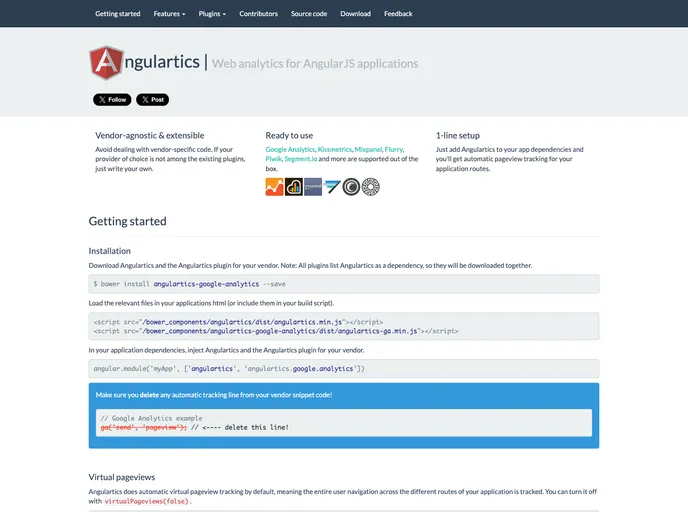This screenshot has height=512, width=688.
Task: Click the Mixpanel purple logo icon
Action: (313, 187)
